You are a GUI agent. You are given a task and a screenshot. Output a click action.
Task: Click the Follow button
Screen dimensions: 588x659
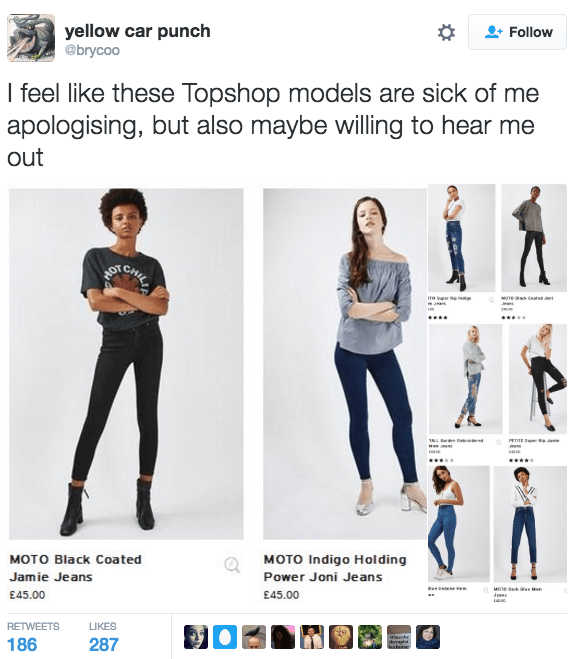coord(517,32)
